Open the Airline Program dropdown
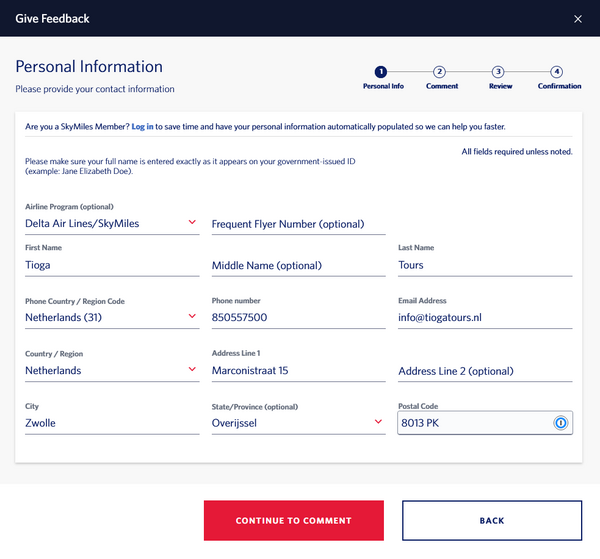 coord(111,223)
